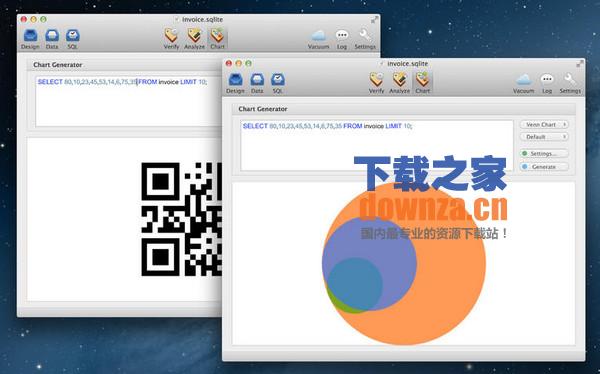
Task: Click Vacuum cloud icon in the back window
Action: coord(318,39)
